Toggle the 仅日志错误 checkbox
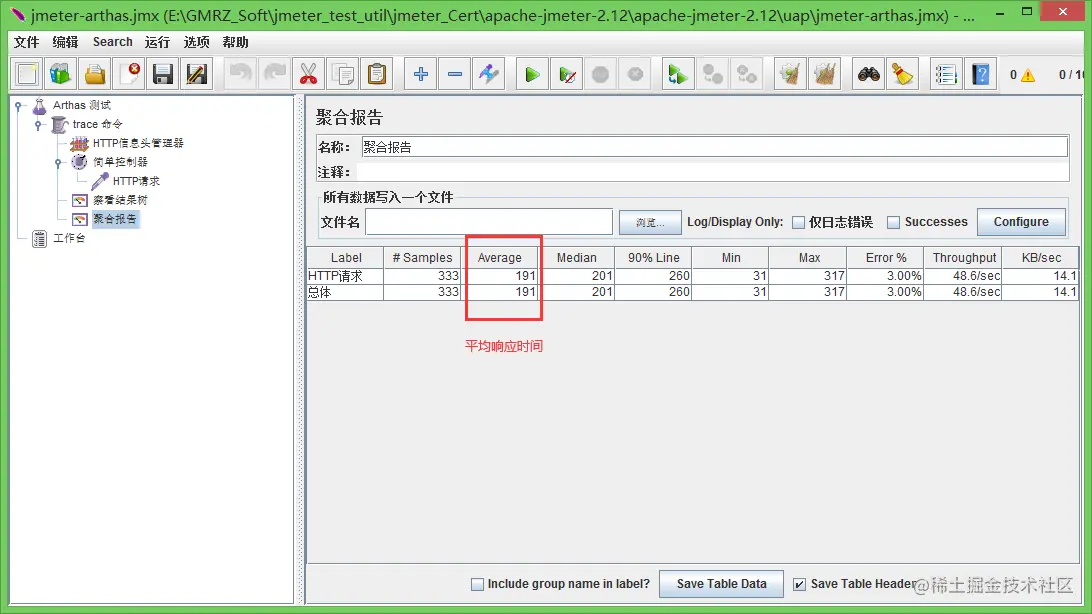This screenshot has height=614, width=1092. pyautogui.click(x=799, y=222)
